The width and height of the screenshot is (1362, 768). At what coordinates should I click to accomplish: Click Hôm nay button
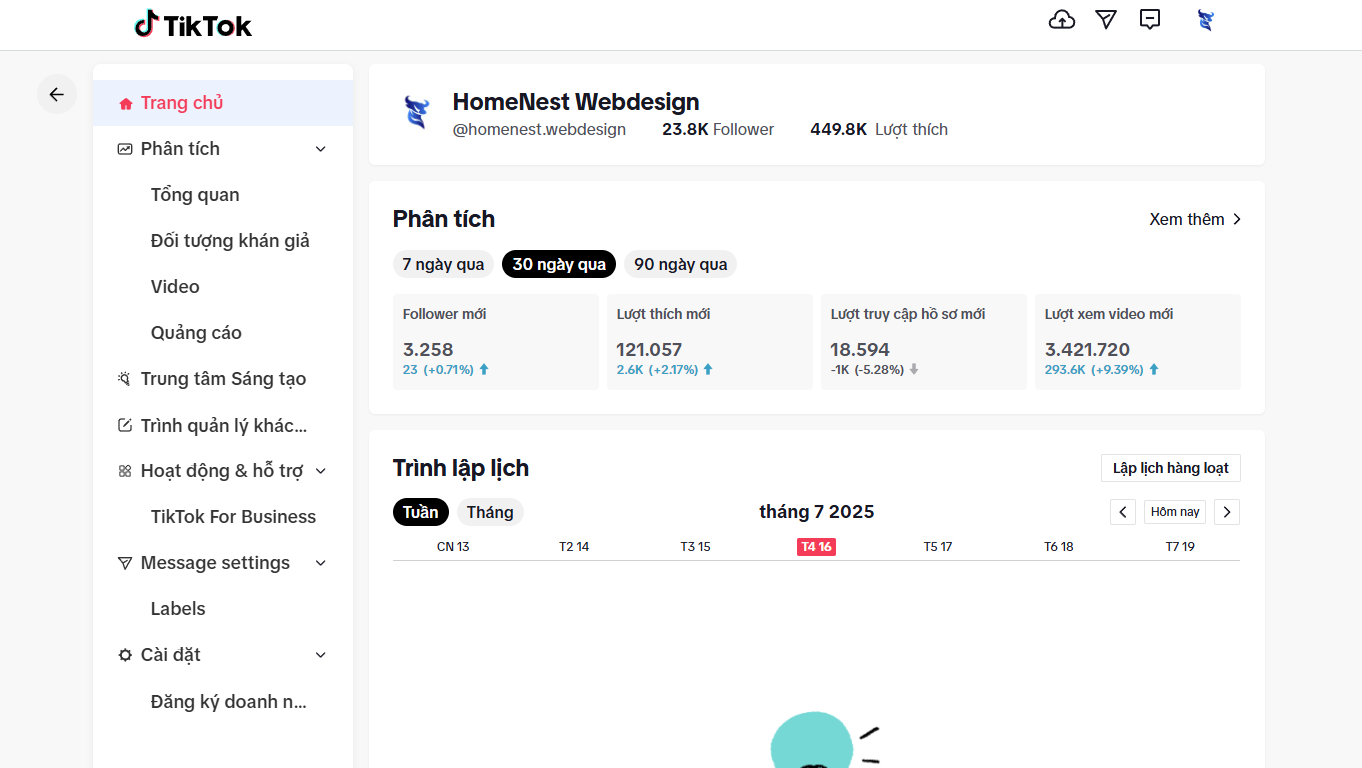pos(1175,512)
